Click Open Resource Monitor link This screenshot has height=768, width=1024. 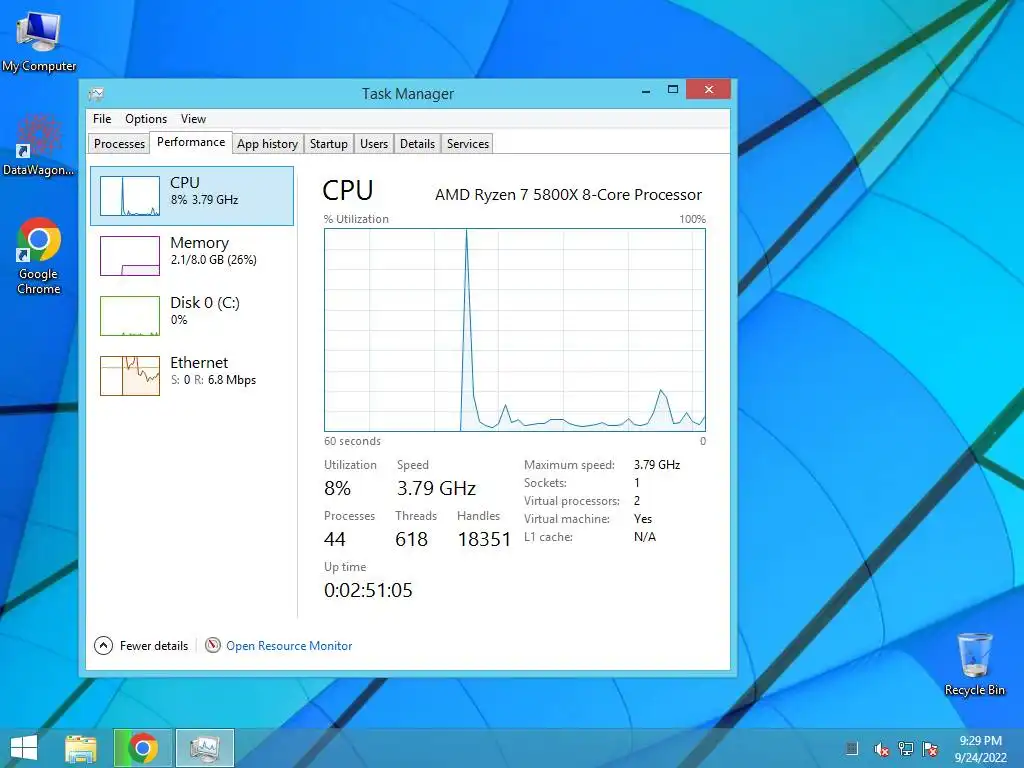tap(289, 646)
